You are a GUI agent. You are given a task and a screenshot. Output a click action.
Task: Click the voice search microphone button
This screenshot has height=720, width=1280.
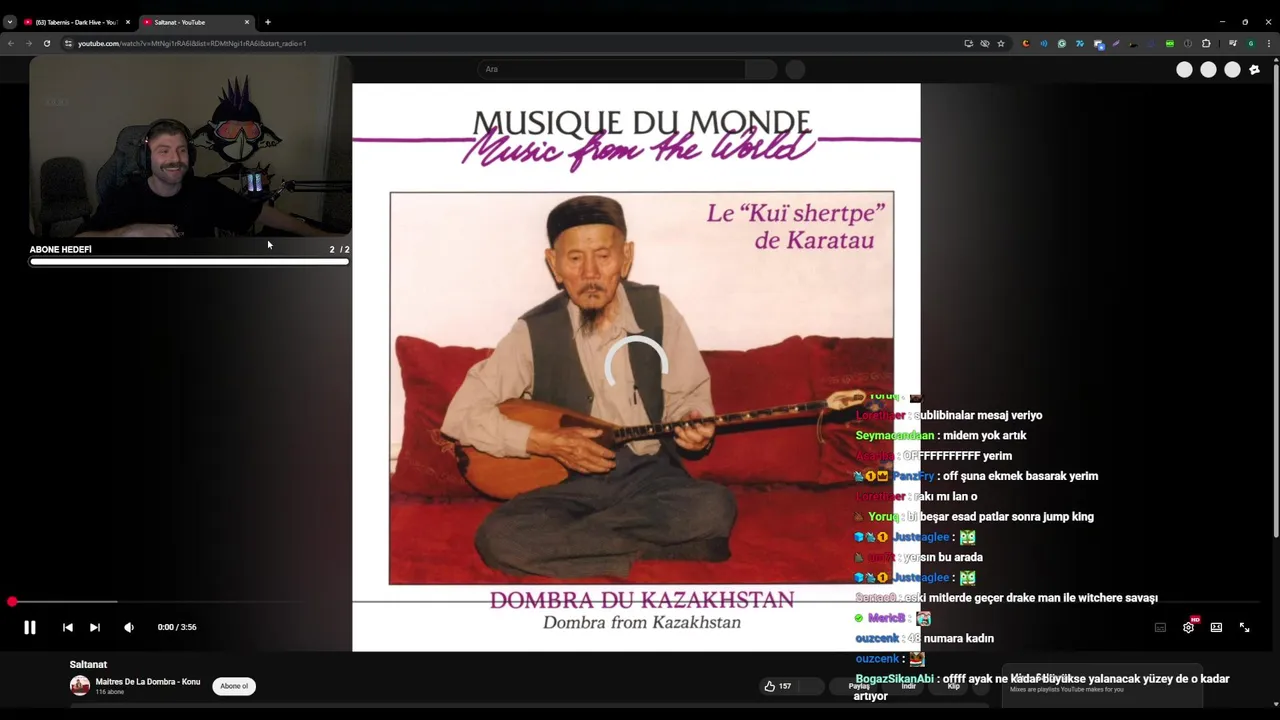795,69
